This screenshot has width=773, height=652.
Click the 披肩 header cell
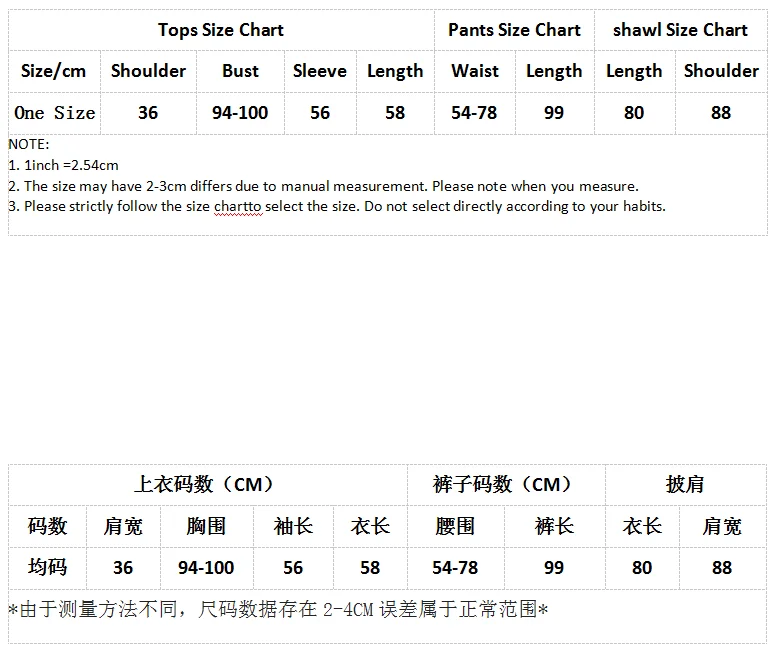tap(685, 485)
